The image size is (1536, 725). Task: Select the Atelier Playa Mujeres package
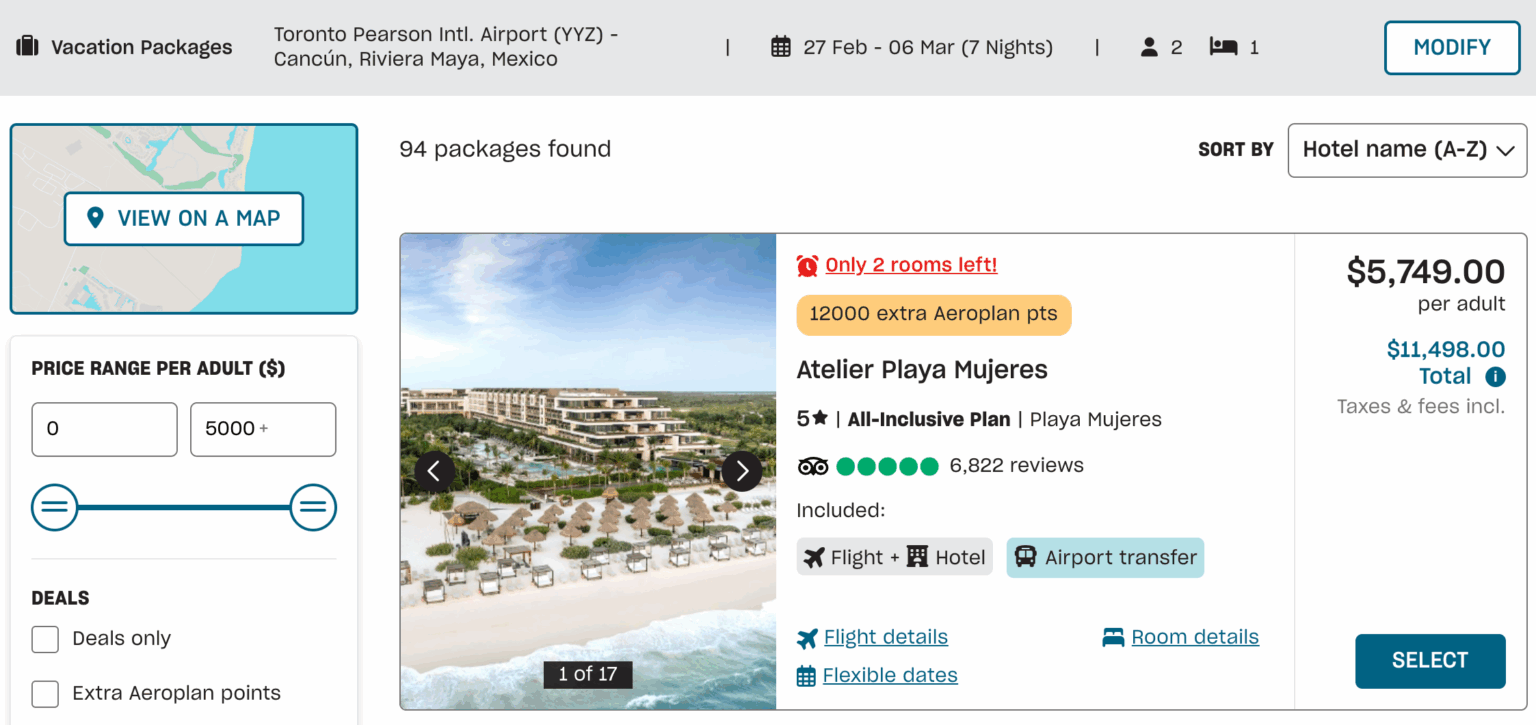pyautogui.click(x=1430, y=661)
